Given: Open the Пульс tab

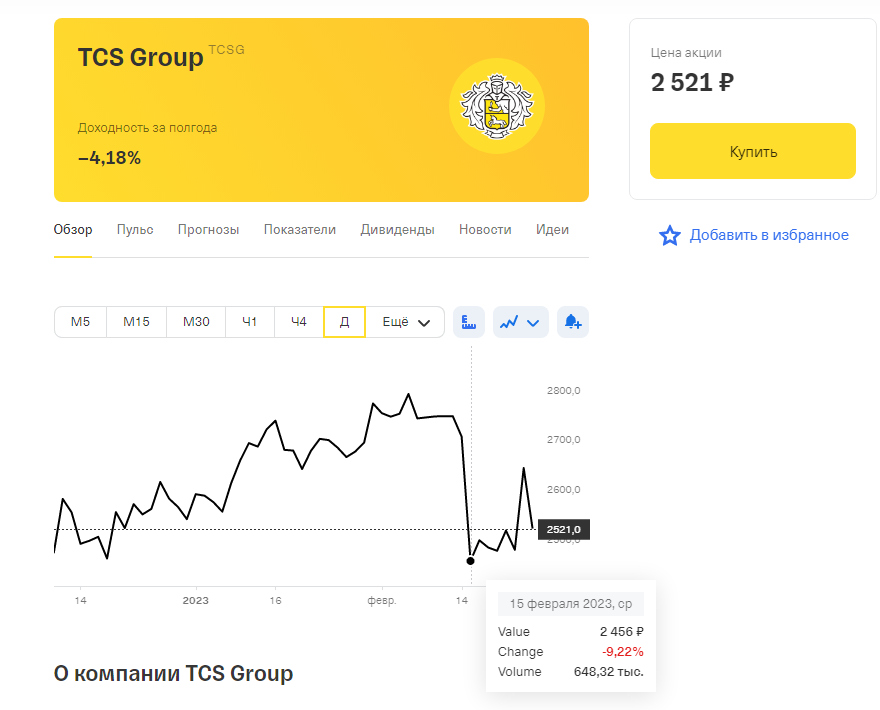Looking at the screenshot, I should pos(135,230).
